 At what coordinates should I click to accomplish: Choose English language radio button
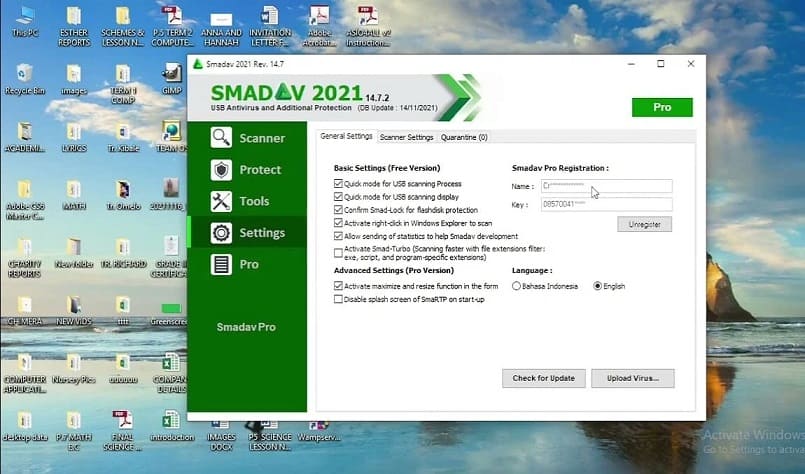point(598,286)
